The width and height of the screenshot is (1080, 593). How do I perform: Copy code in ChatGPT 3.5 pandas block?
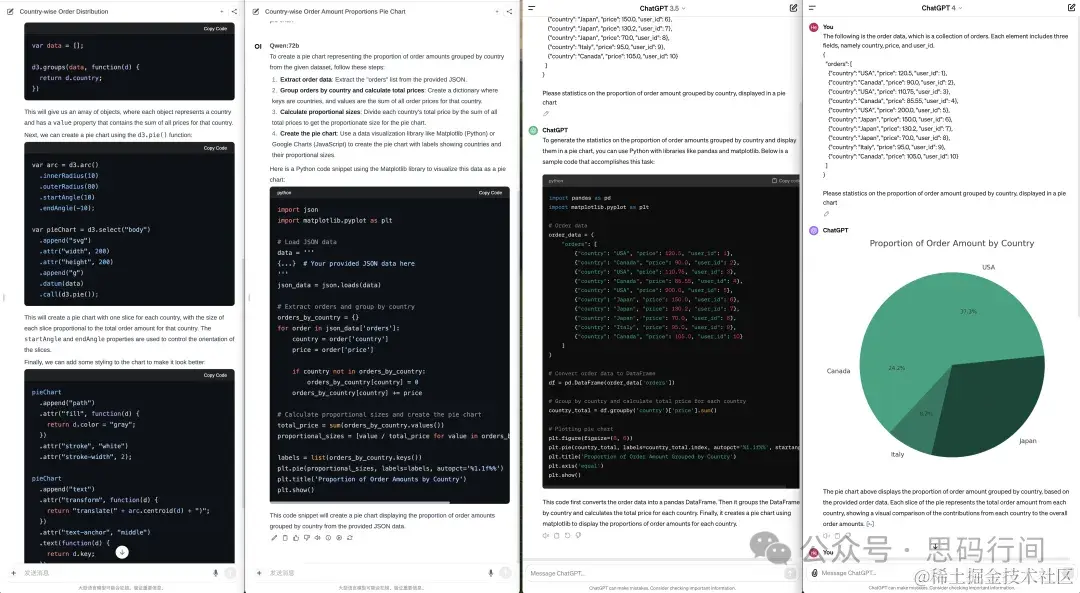pos(785,180)
